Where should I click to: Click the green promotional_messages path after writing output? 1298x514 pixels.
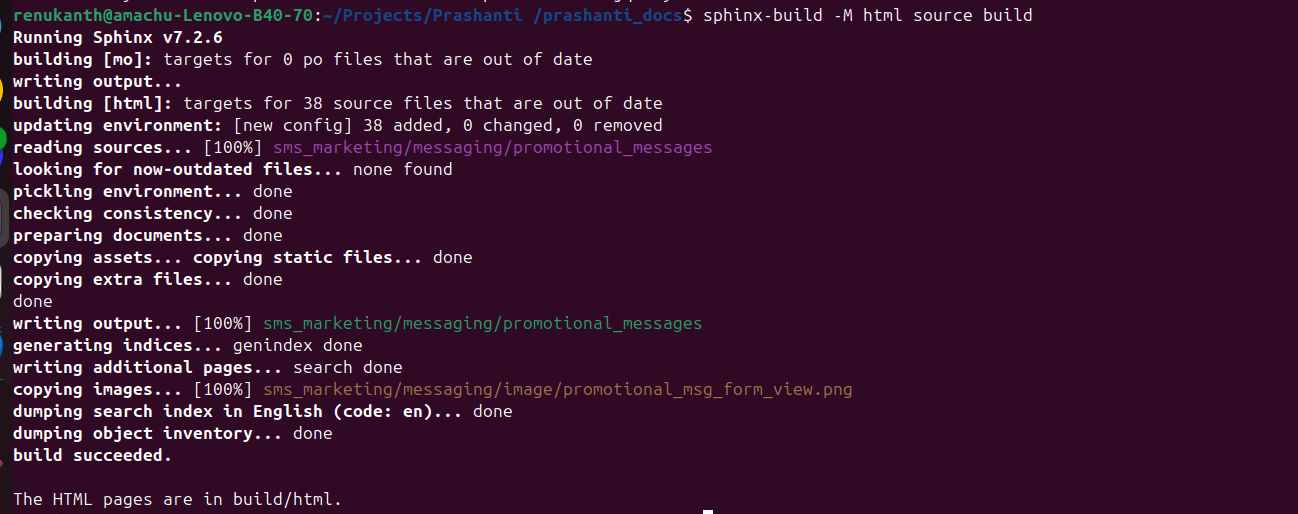(x=482, y=323)
